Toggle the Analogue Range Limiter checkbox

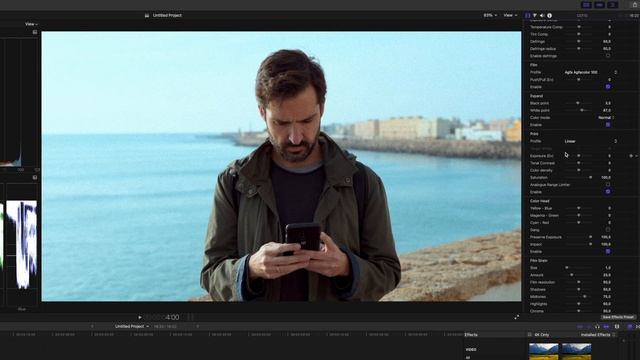608,184
